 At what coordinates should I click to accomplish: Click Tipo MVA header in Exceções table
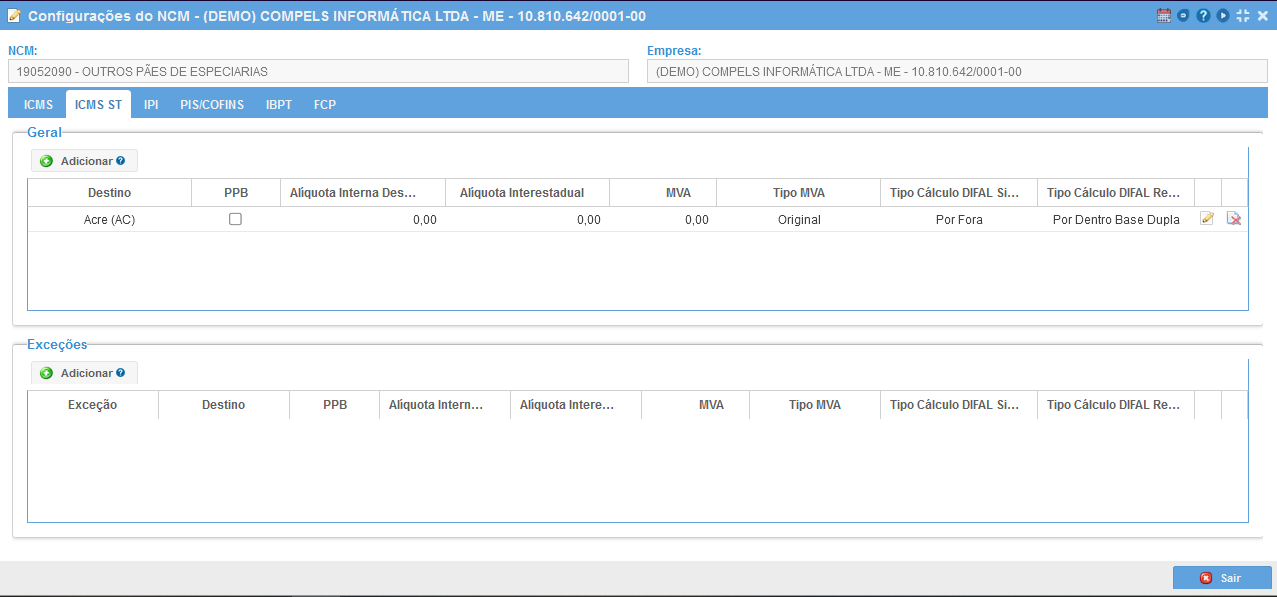[815, 405]
